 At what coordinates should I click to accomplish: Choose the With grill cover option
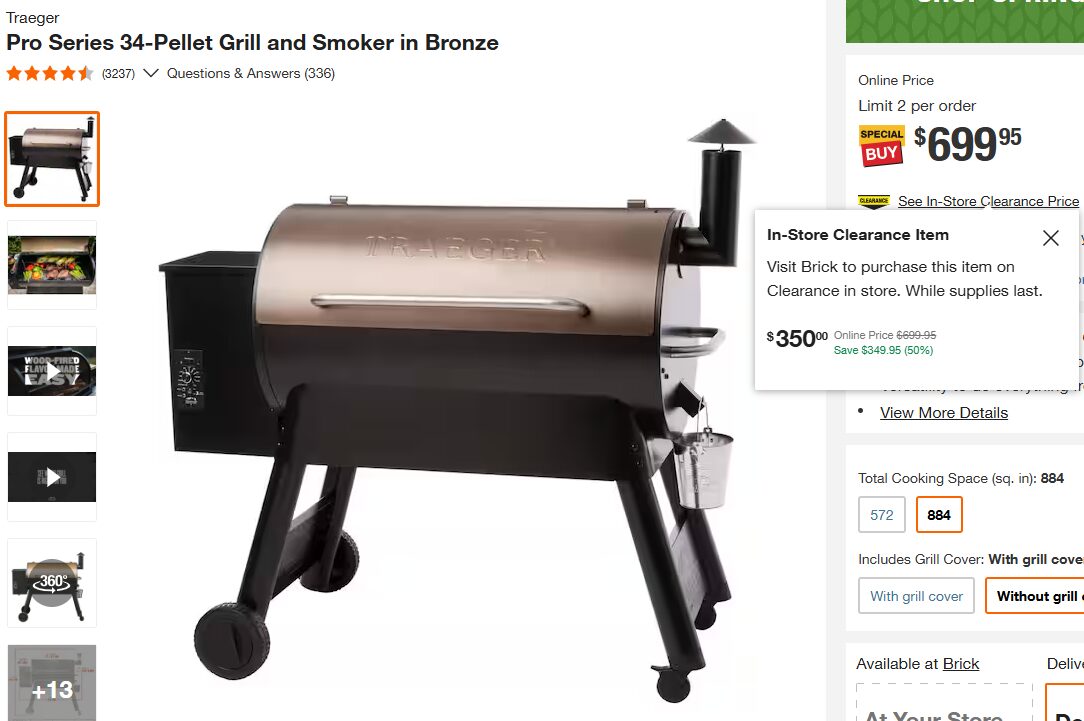point(916,596)
